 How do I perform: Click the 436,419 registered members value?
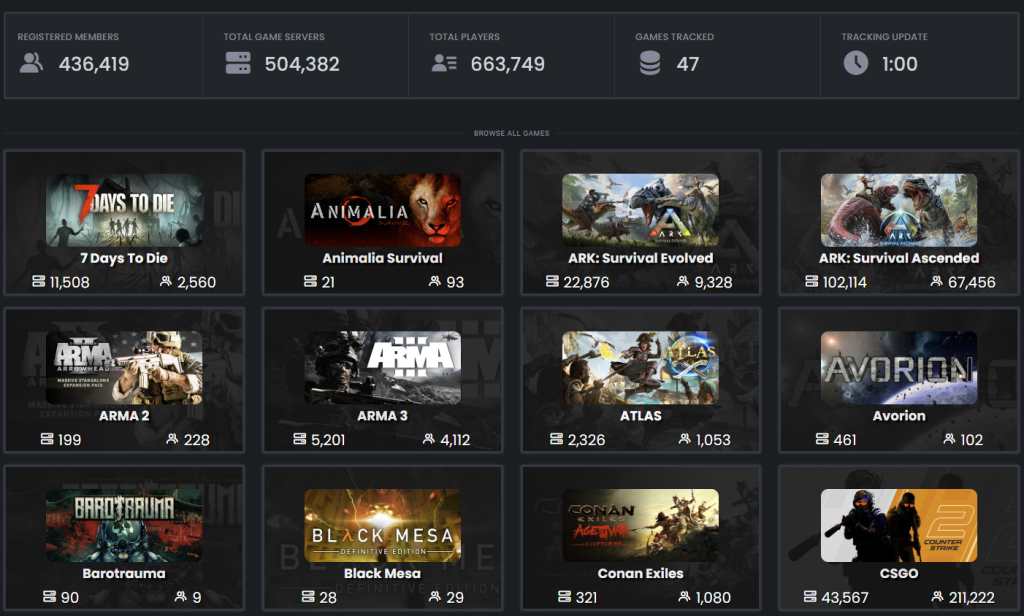[94, 64]
